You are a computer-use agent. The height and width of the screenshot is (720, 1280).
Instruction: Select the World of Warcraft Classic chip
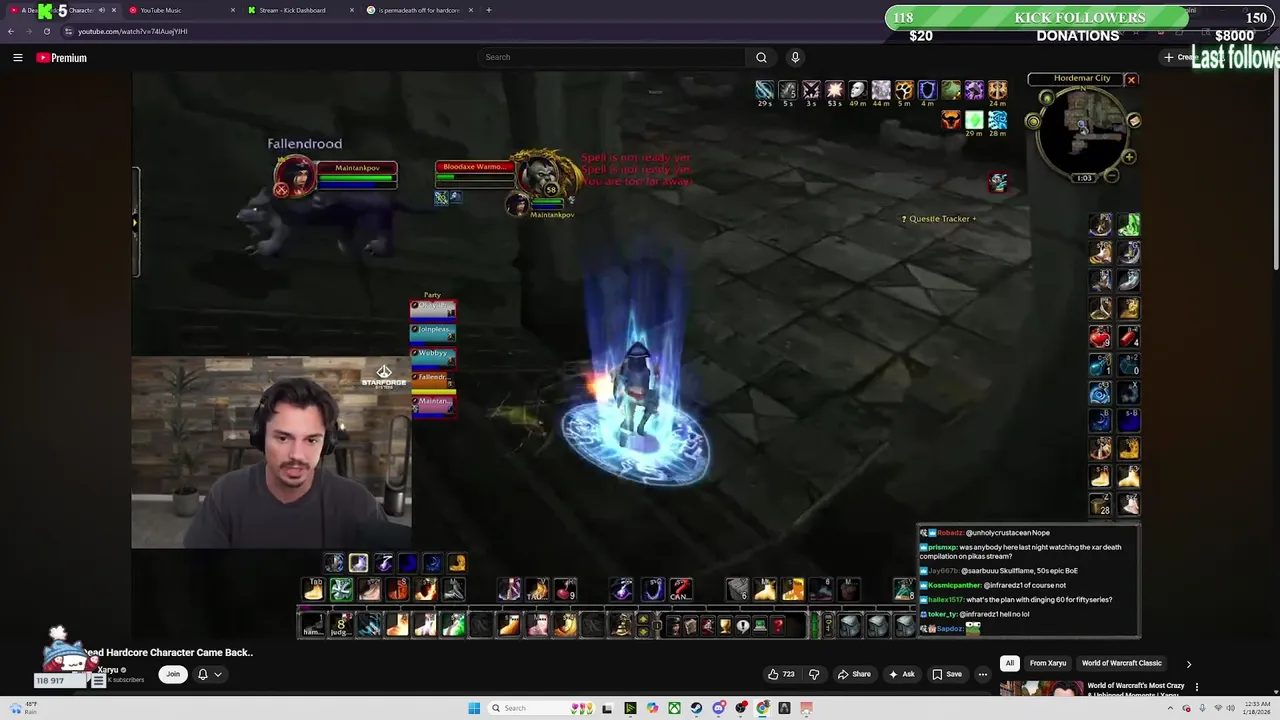pos(1122,663)
